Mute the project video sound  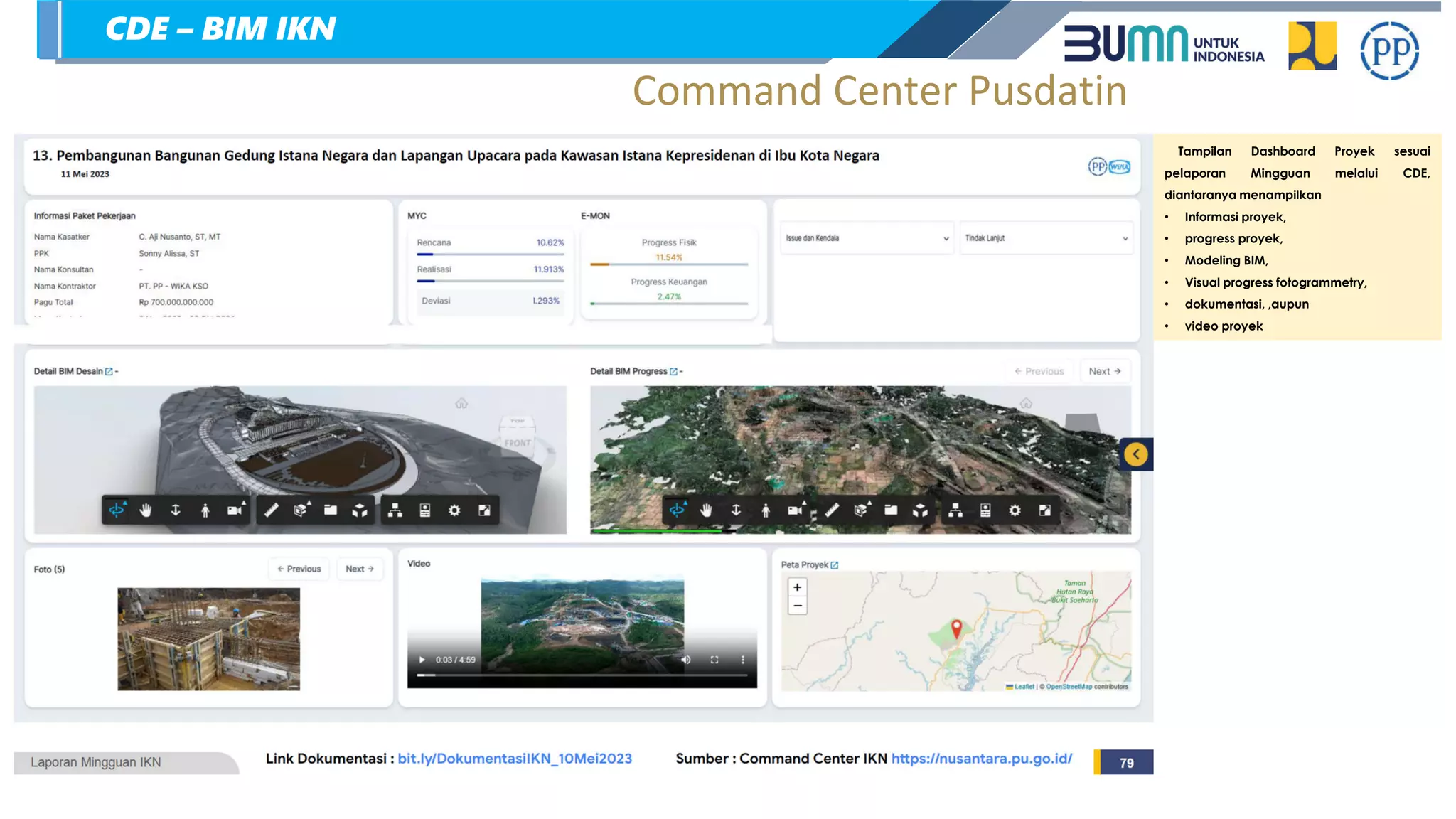[686, 660]
